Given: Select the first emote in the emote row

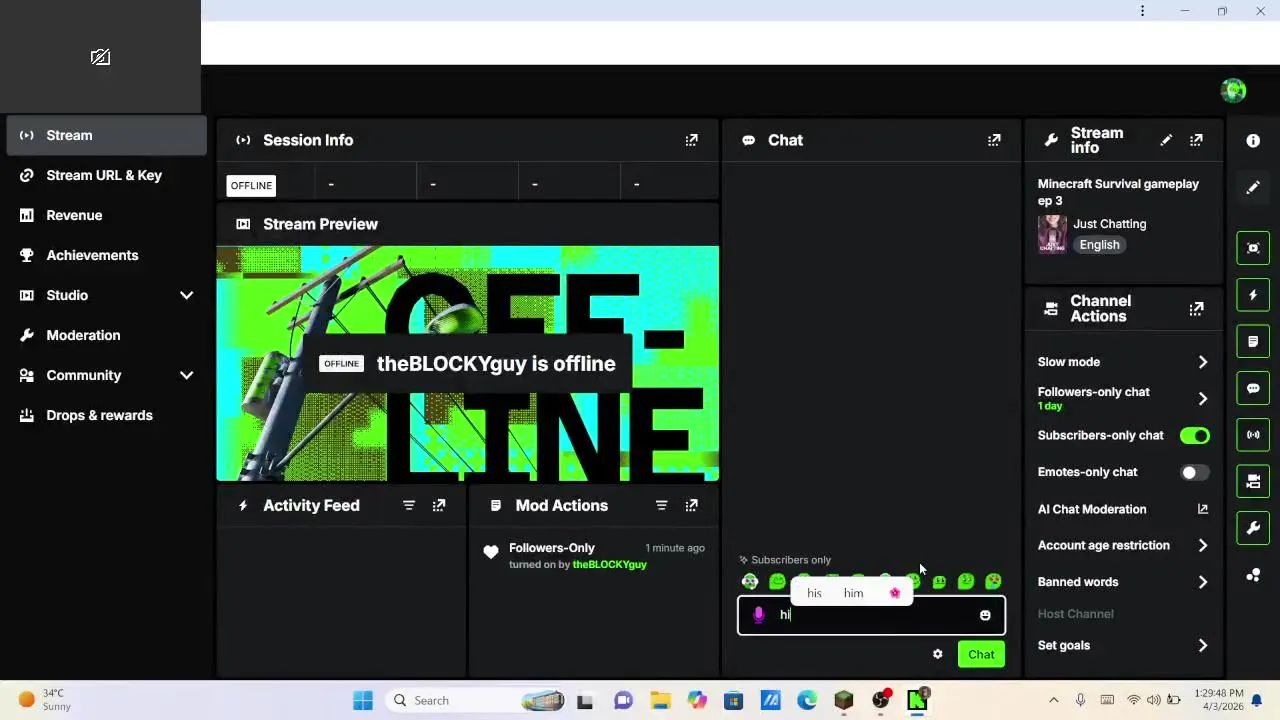Looking at the screenshot, I should pos(750,581).
